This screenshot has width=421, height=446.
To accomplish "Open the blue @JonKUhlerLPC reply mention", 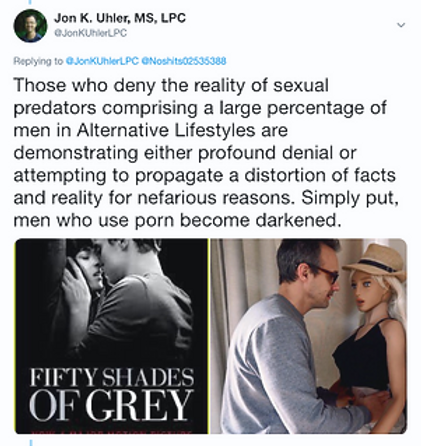I will [102, 61].
